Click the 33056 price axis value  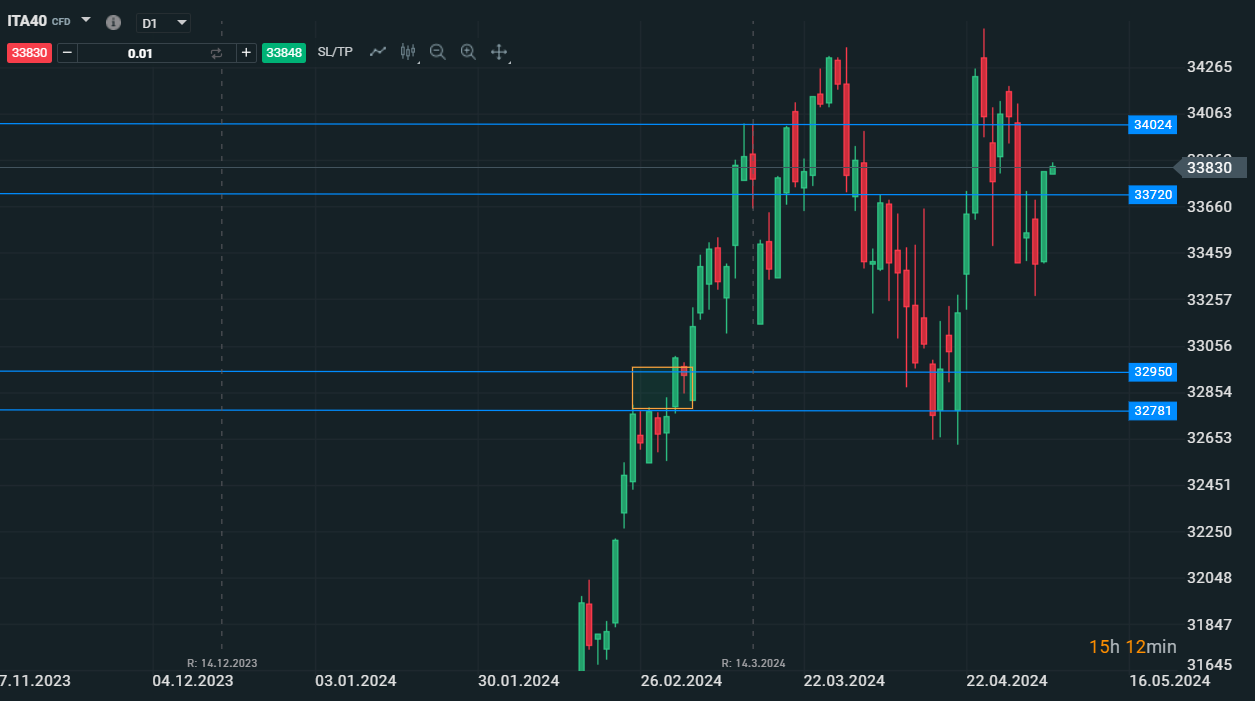[1209, 346]
